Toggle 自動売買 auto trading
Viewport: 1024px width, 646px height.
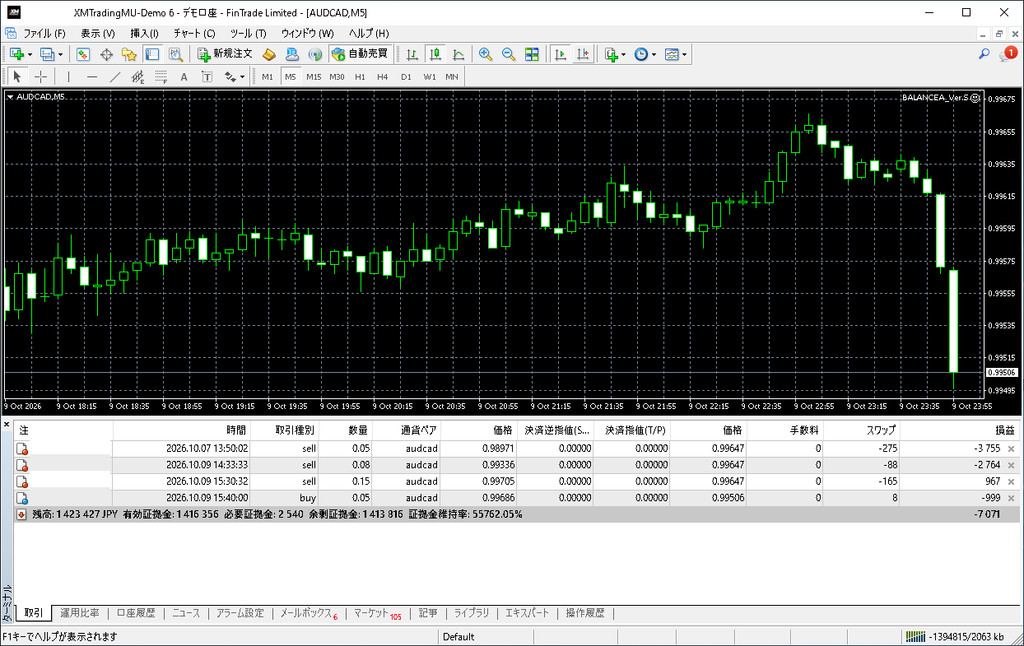(360, 54)
